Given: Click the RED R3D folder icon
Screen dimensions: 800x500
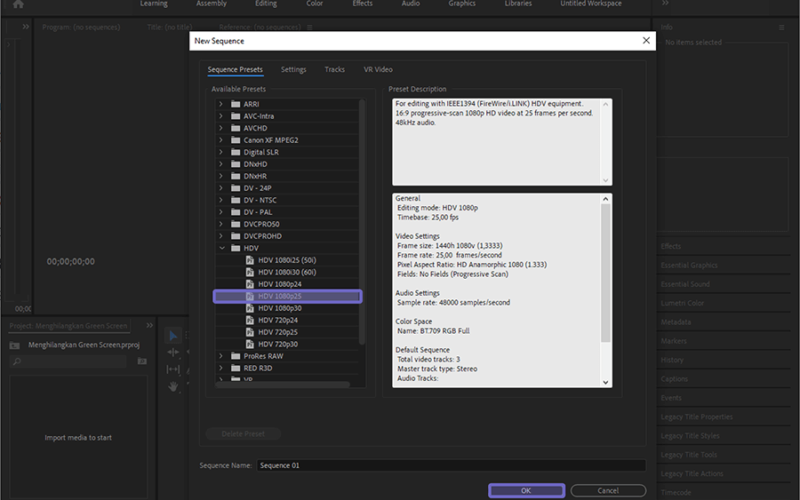Looking at the screenshot, I should pos(235,368).
